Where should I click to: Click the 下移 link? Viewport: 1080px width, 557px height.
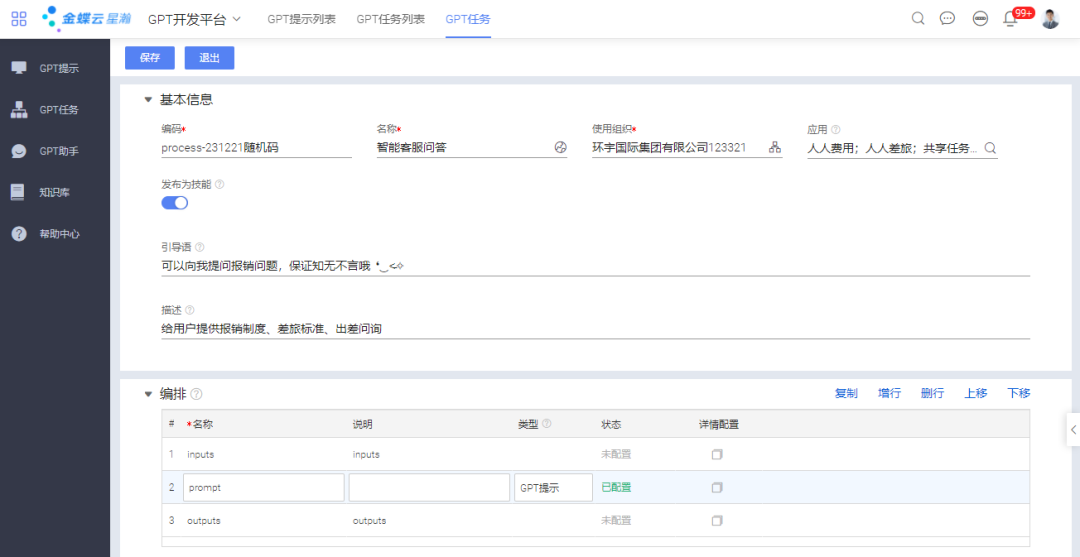pos(1019,393)
